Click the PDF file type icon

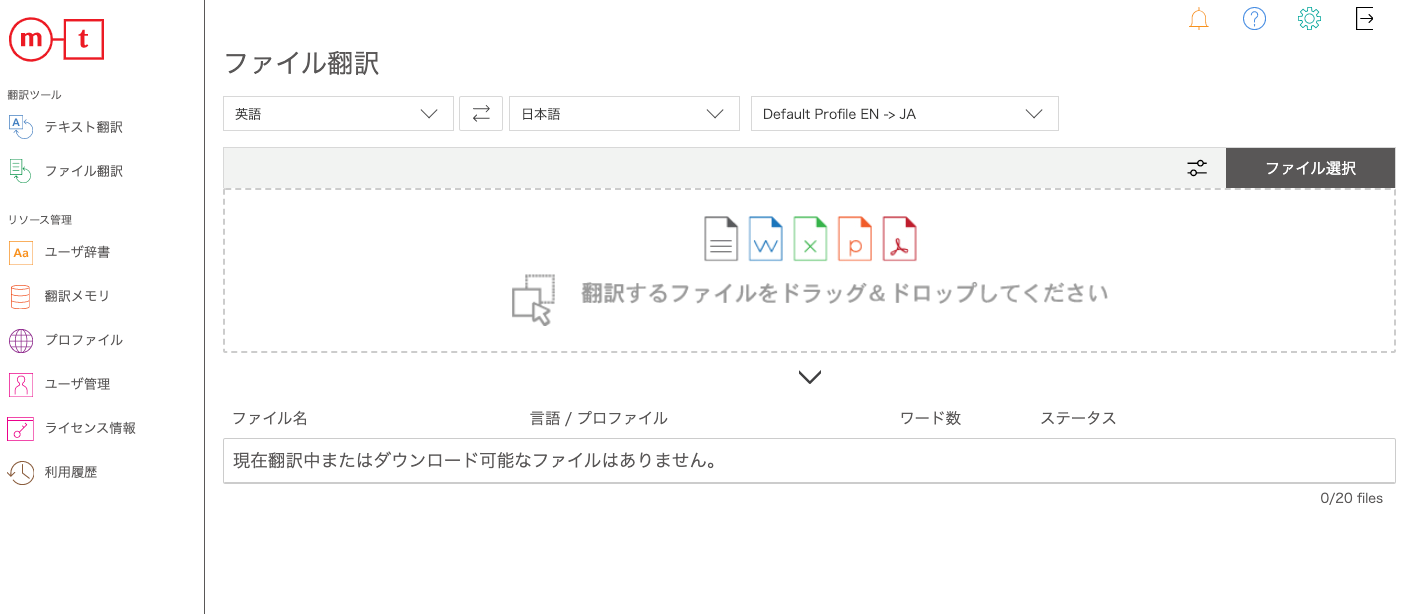[x=899, y=238]
